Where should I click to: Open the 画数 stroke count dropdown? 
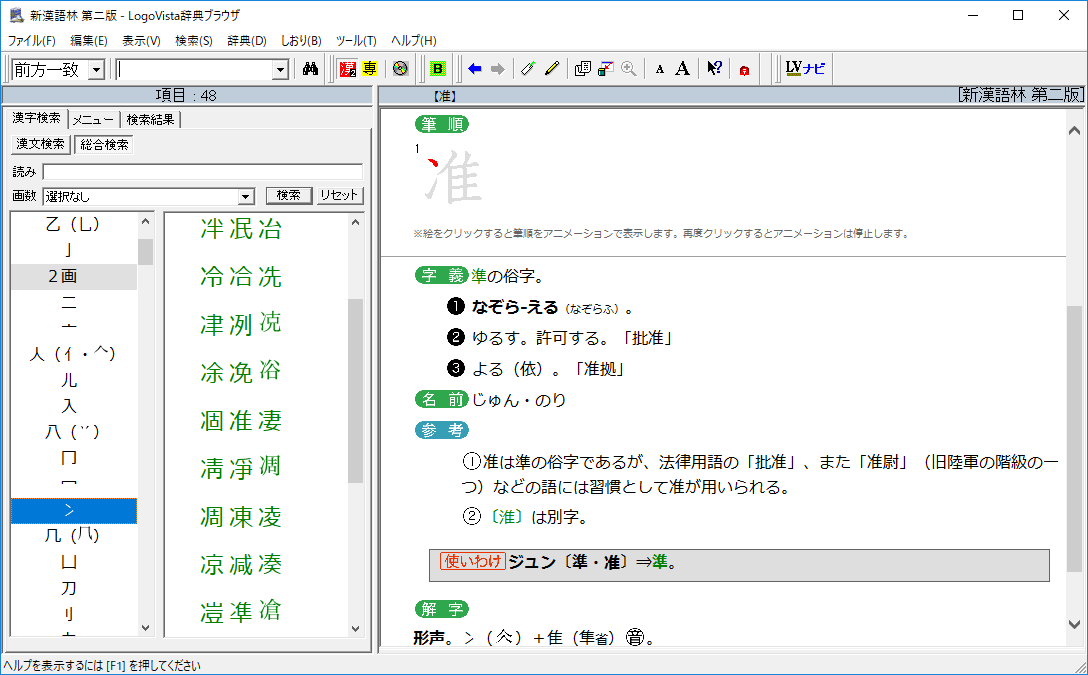tap(246, 196)
